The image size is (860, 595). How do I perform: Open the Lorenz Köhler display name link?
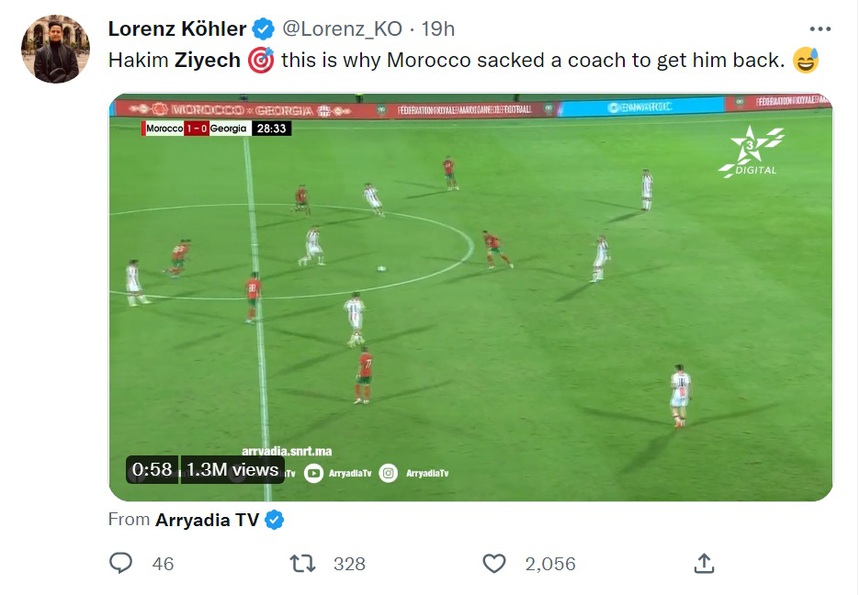click(178, 29)
